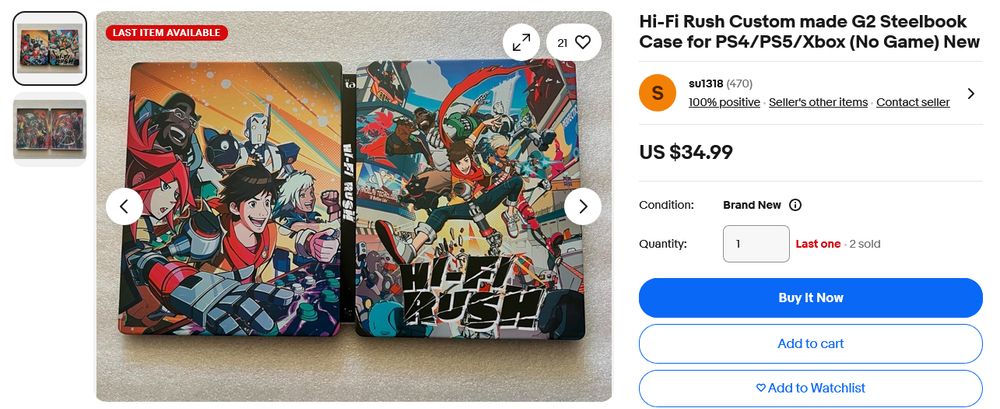Click the main steelbook product image
Image resolution: width=1000 pixels, height=409 pixels.
click(x=354, y=206)
